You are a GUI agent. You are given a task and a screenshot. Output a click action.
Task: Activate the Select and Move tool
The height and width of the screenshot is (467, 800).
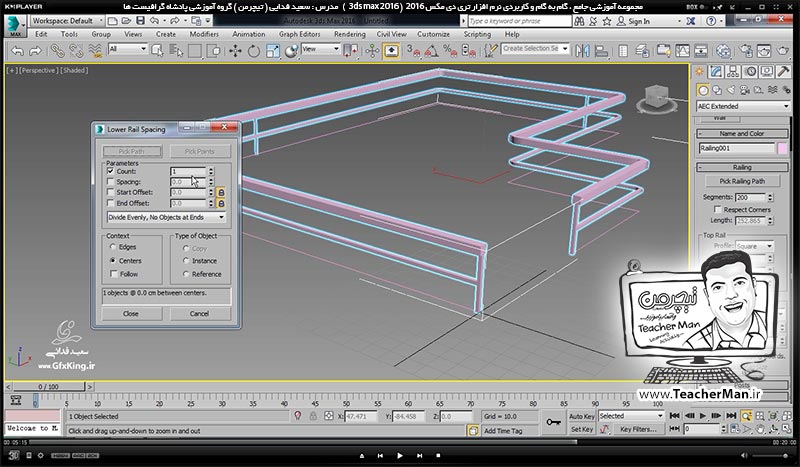click(235, 51)
